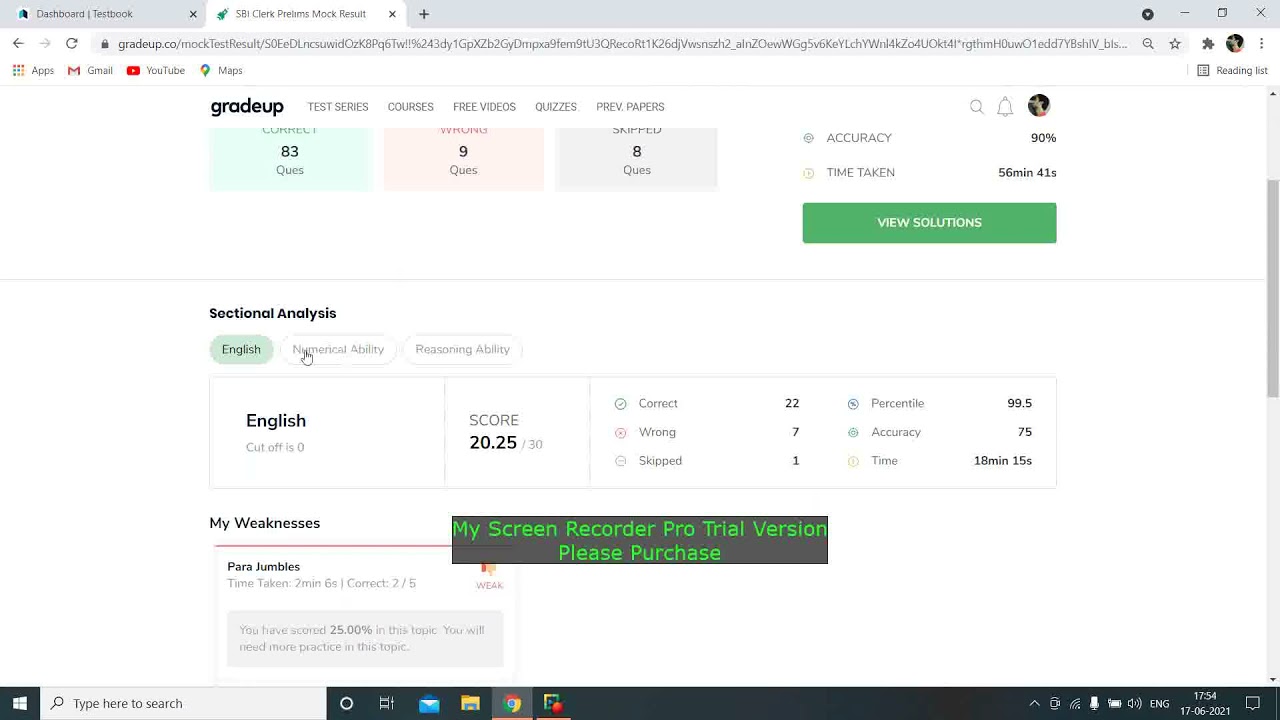Image resolution: width=1280 pixels, height=720 pixels.
Task: Click the English score 20.25
Action: click(493, 443)
